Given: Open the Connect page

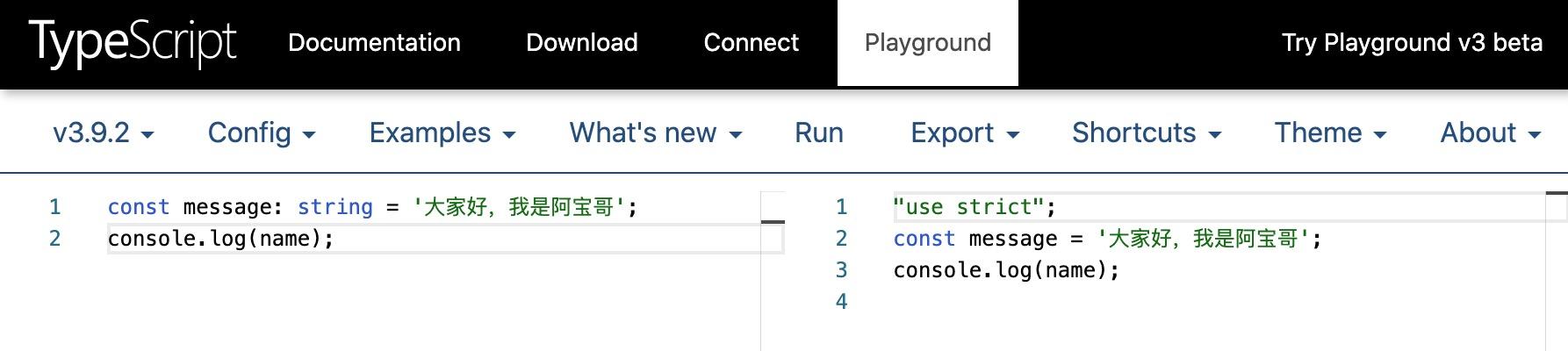Looking at the screenshot, I should tap(752, 43).
